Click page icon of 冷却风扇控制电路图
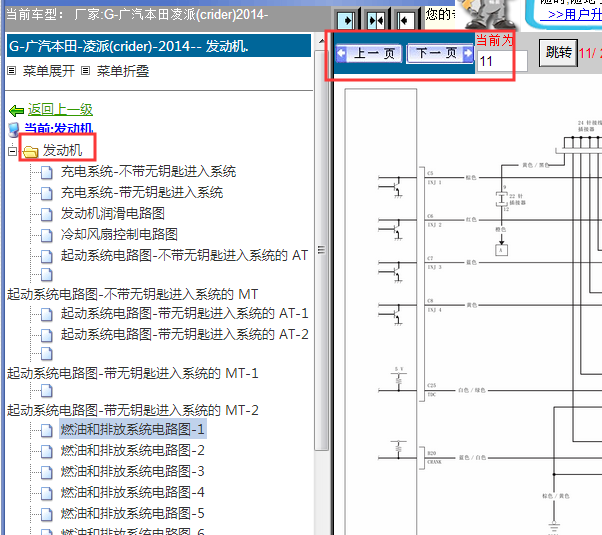 coord(46,235)
